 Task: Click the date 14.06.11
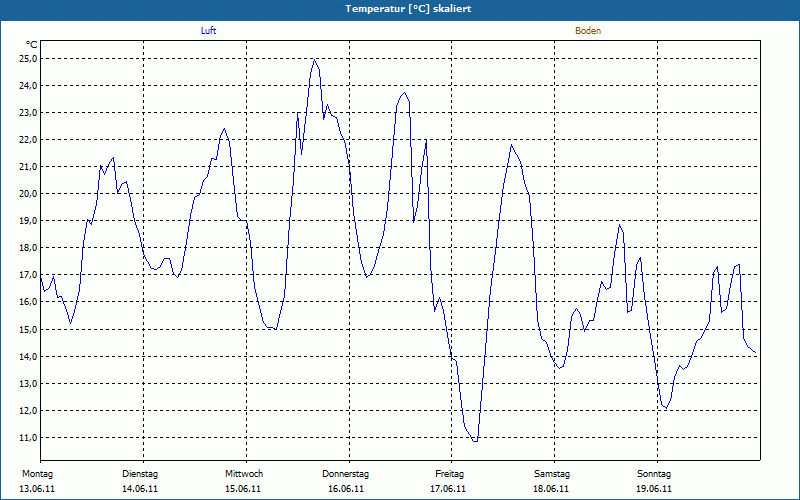click(140, 489)
